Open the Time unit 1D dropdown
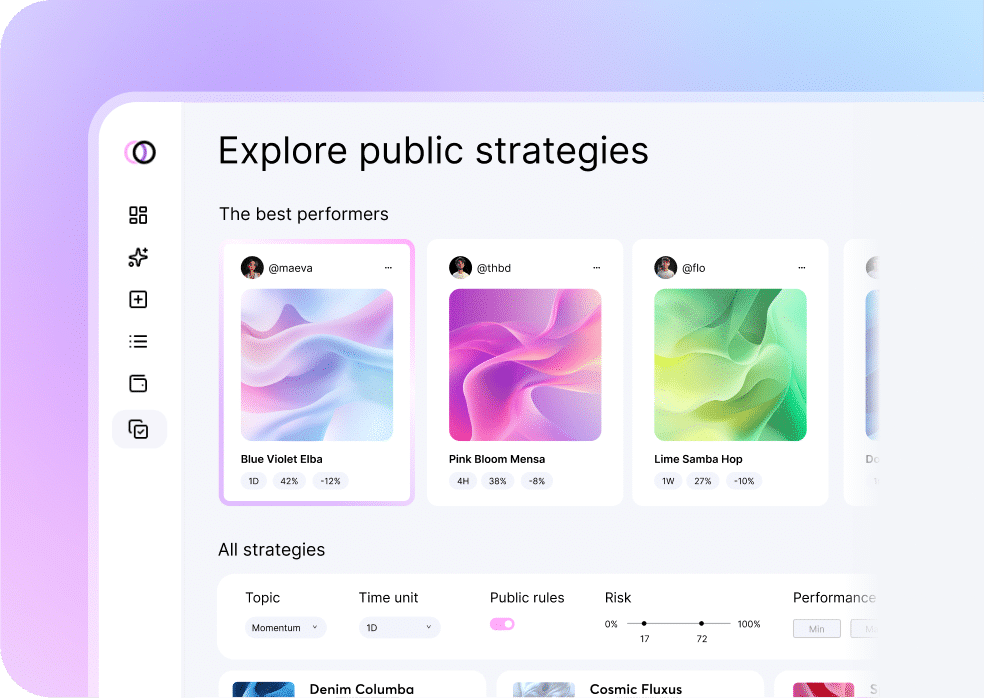The width and height of the screenshot is (984, 698). click(399, 628)
